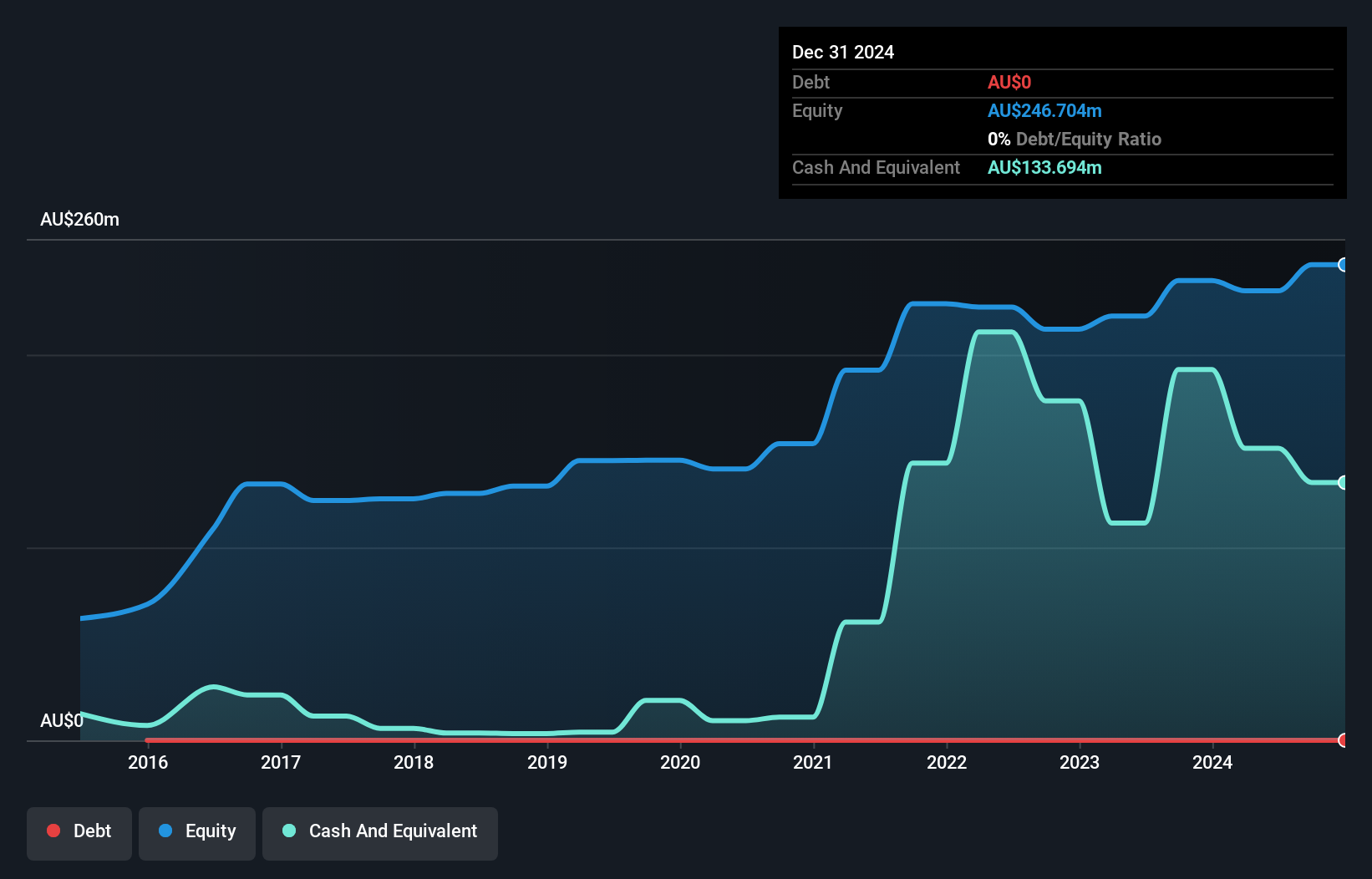1372x879 pixels.
Task: Click the Cash And Equivalent tooltip label
Action: tap(876, 167)
